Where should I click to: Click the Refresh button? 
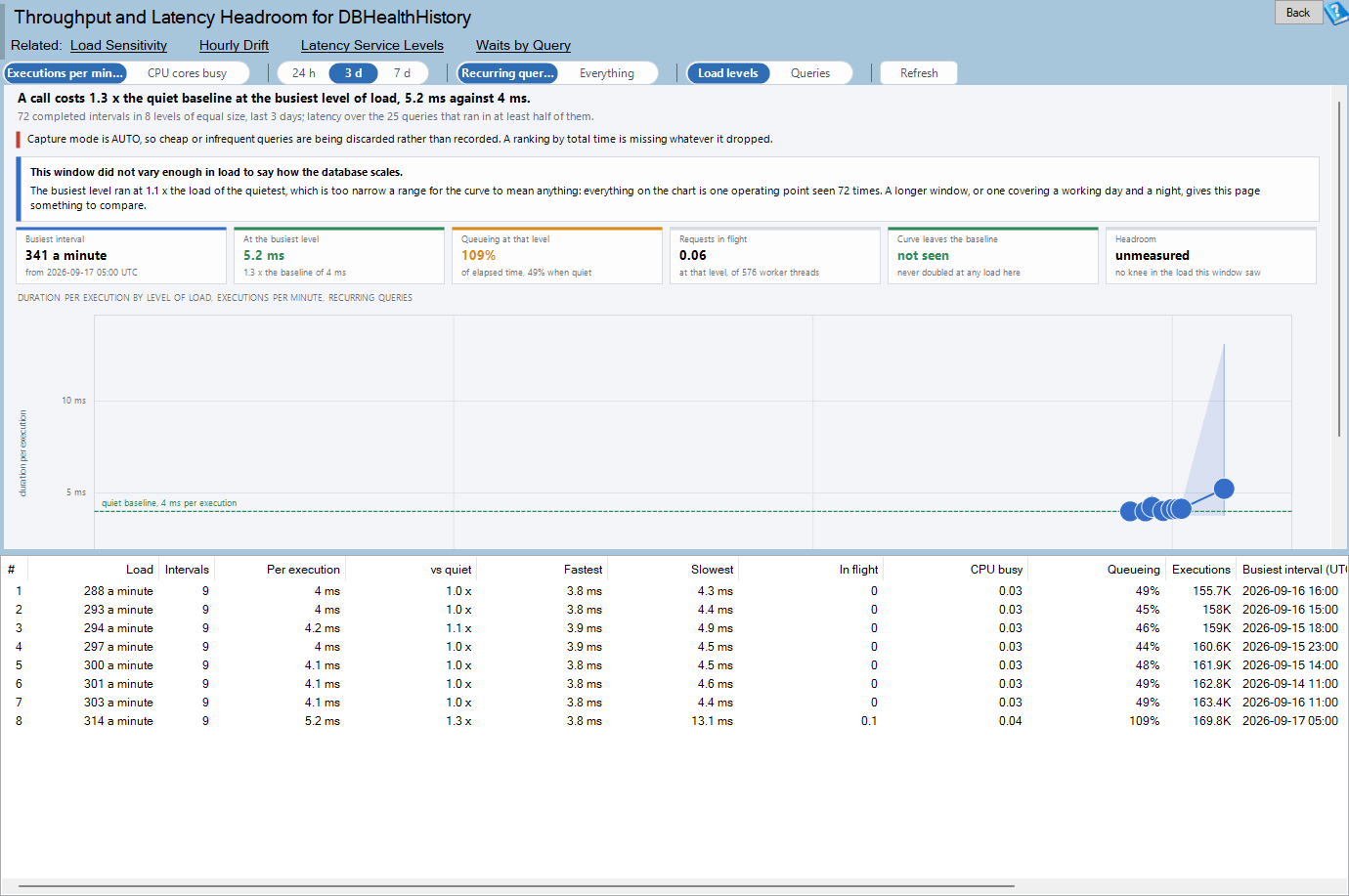[919, 73]
